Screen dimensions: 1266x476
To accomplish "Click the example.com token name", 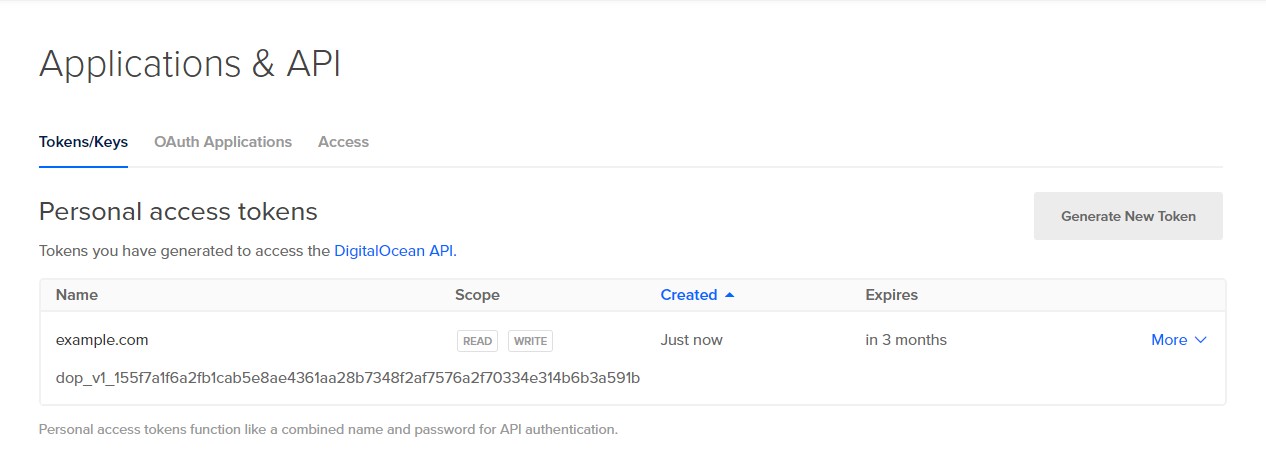I will coord(102,340).
